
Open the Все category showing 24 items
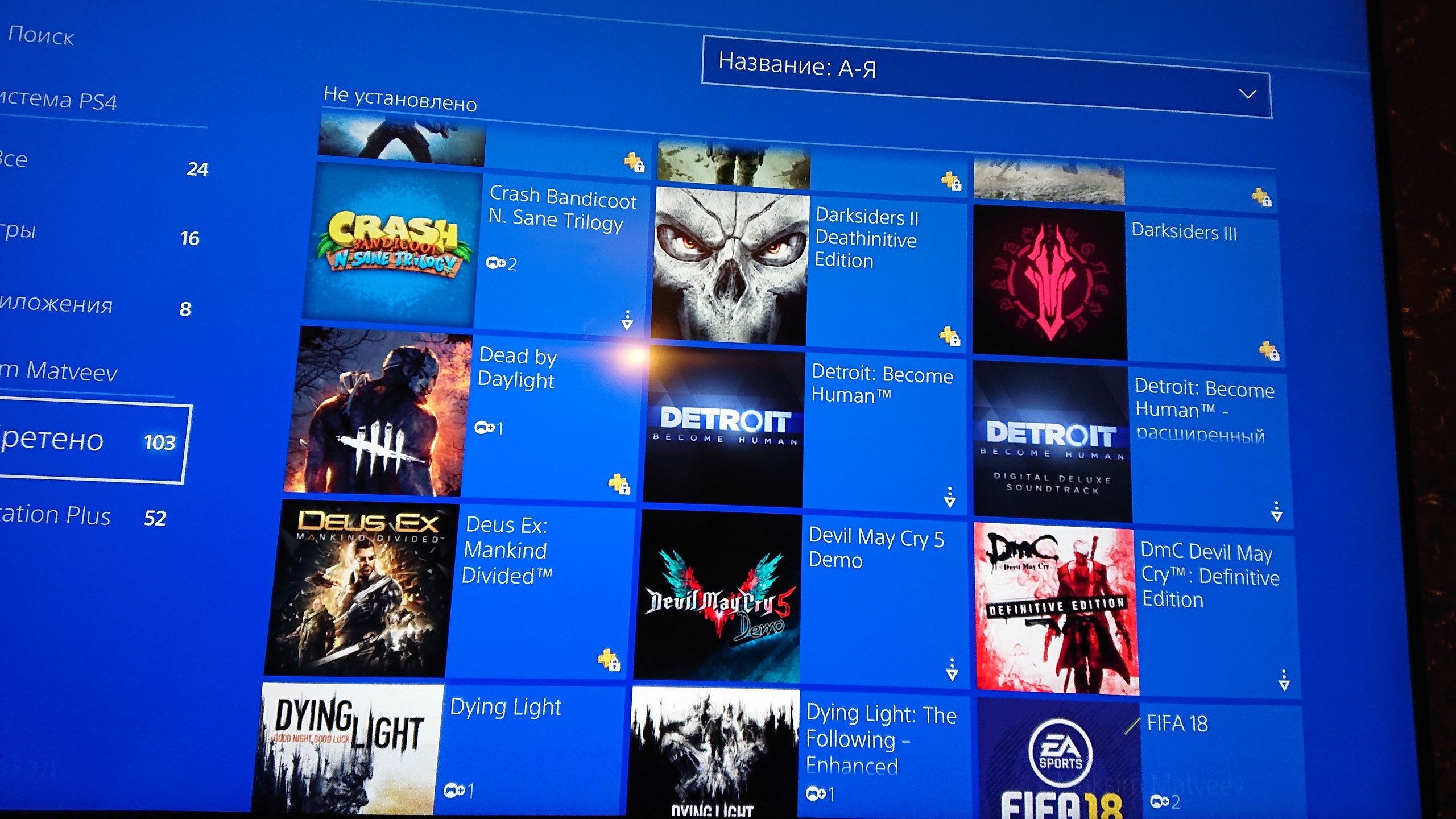[102, 163]
